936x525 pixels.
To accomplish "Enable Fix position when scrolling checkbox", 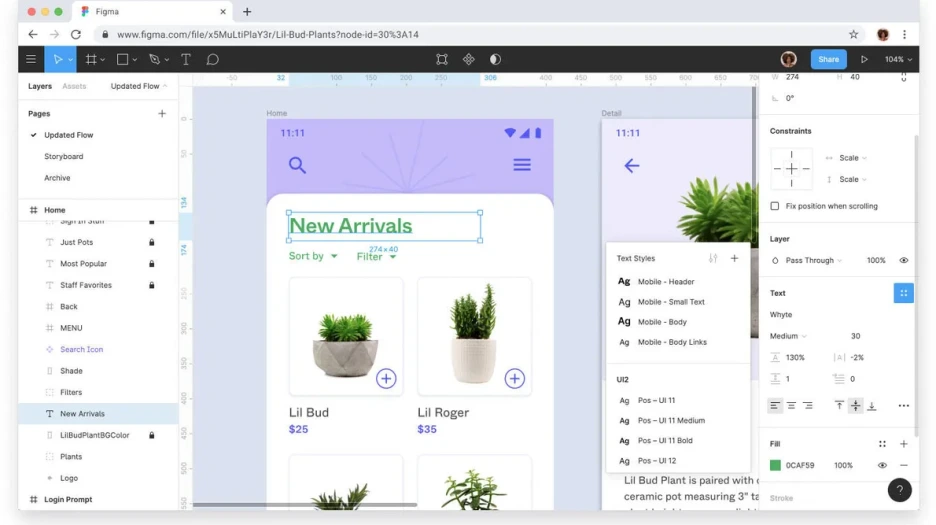I will coord(775,206).
